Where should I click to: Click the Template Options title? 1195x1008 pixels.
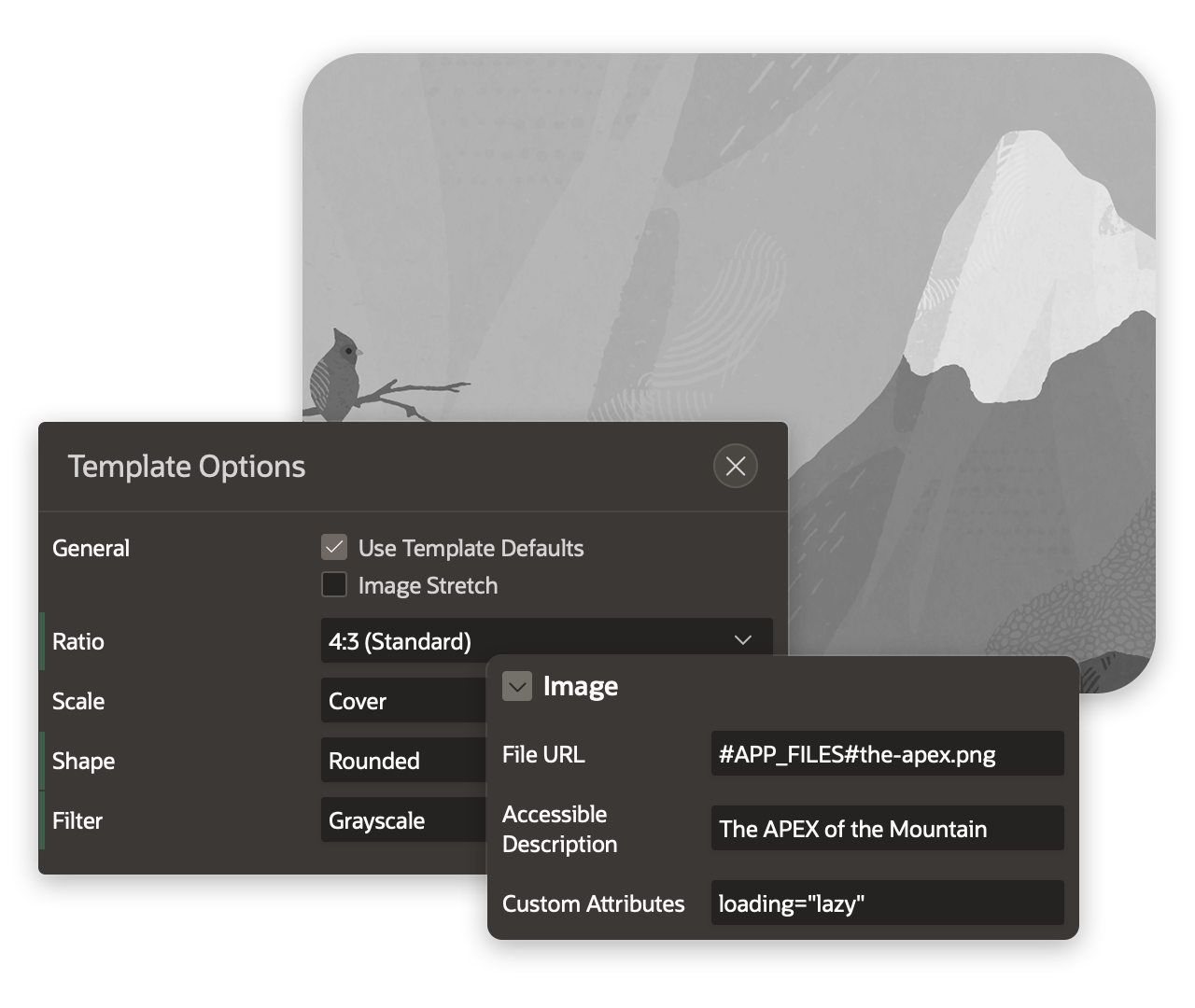click(x=186, y=466)
